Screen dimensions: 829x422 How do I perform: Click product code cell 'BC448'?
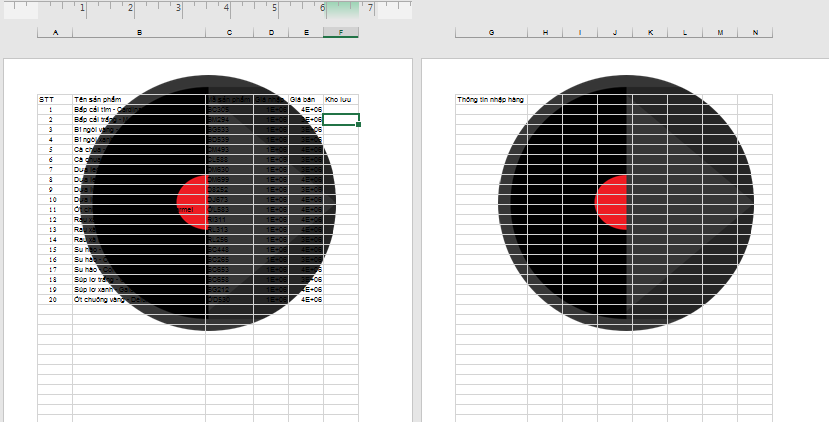(x=229, y=250)
